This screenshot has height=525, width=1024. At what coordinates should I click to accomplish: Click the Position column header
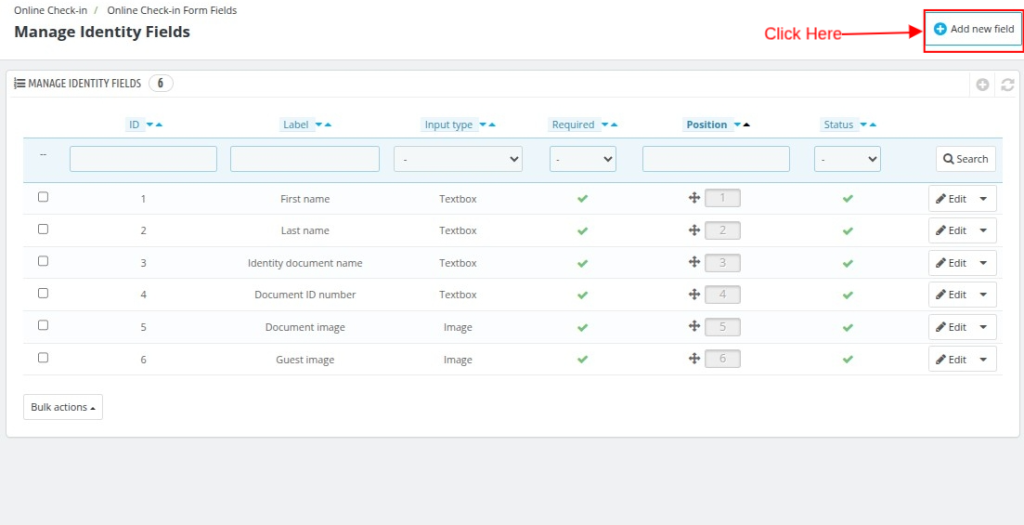click(707, 125)
